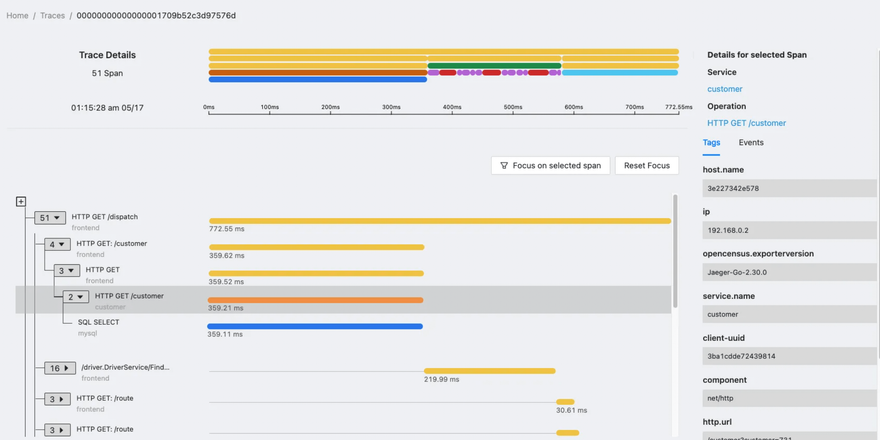The image size is (880, 440).
Task: Switch to the Events tab
Action: point(751,143)
